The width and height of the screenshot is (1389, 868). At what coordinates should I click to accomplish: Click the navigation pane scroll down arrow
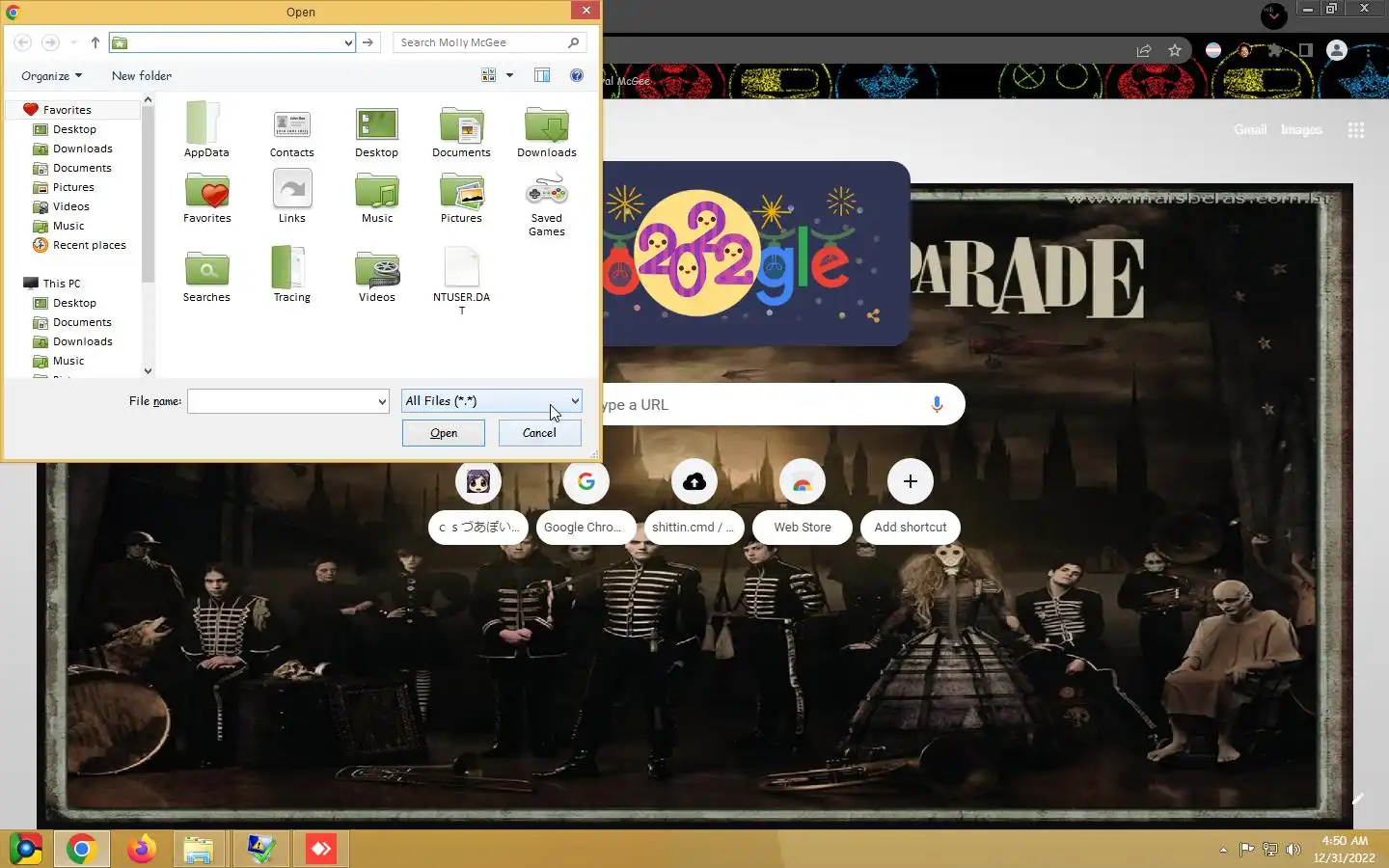point(148,370)
